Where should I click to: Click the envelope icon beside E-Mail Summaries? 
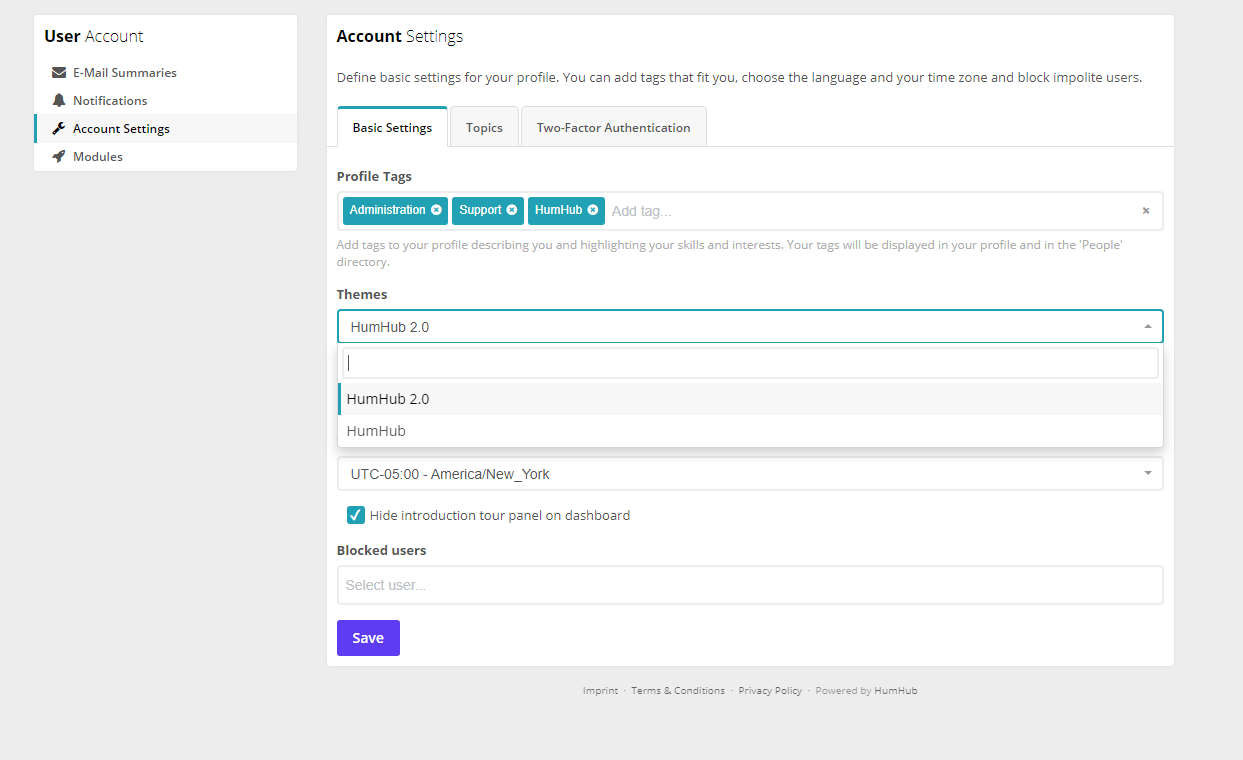(x=59, y=72)
